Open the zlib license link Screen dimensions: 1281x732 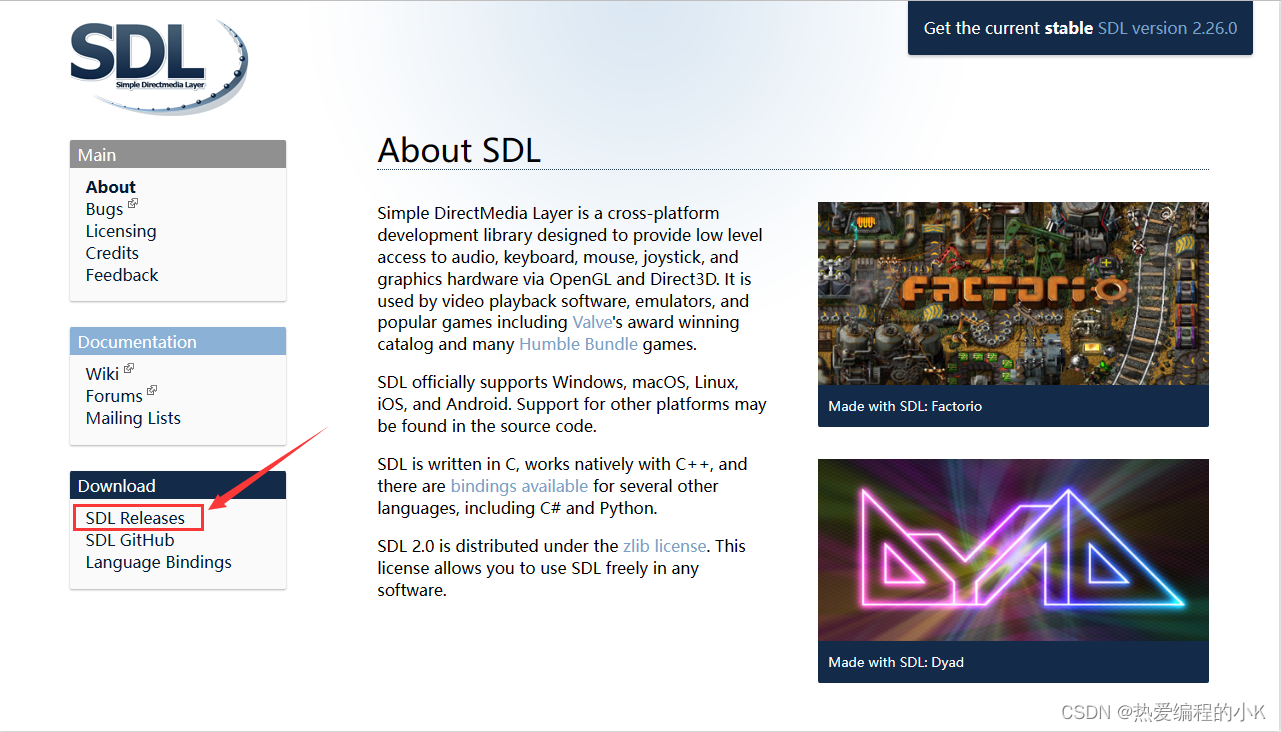(x=664, y=547)
